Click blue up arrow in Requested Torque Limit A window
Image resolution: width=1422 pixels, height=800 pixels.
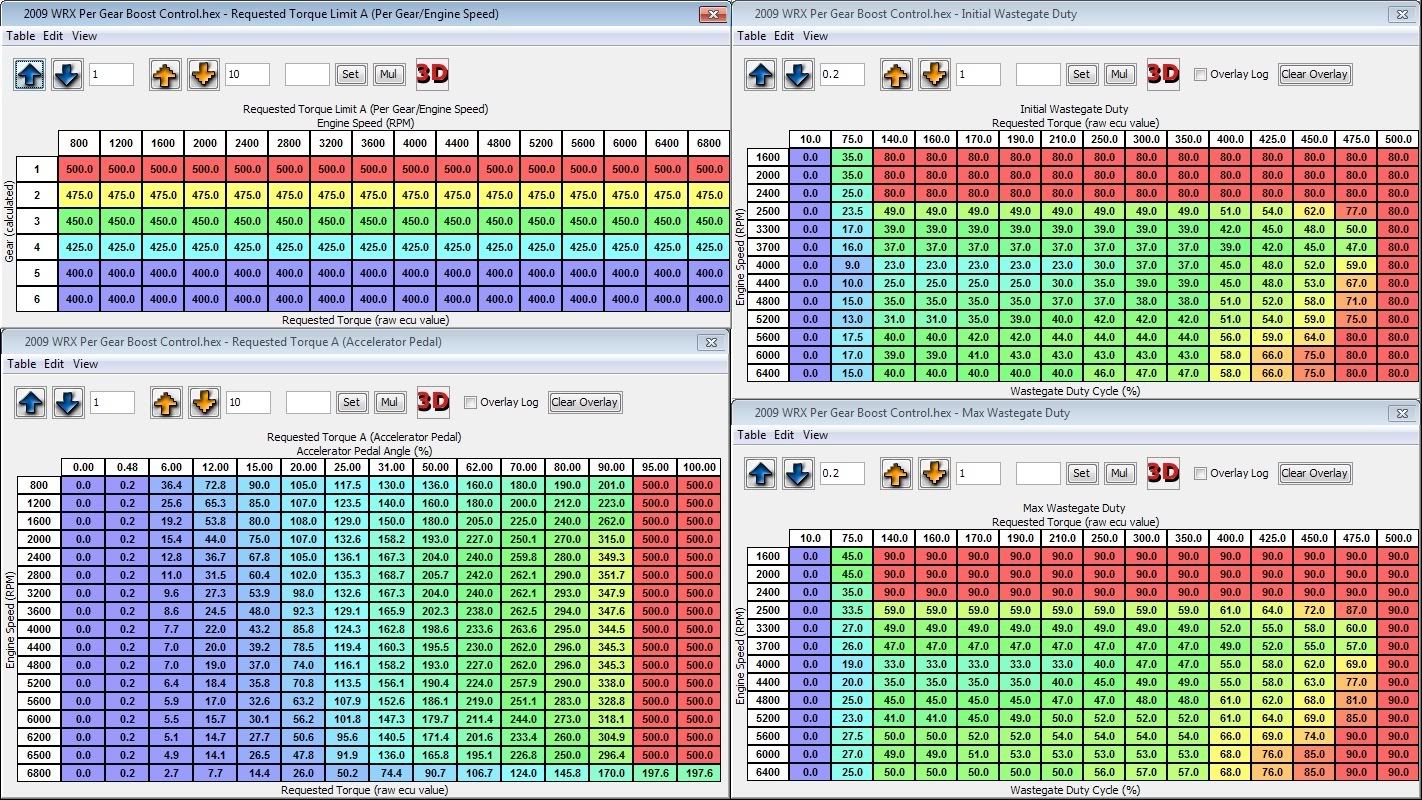[29, 74]
